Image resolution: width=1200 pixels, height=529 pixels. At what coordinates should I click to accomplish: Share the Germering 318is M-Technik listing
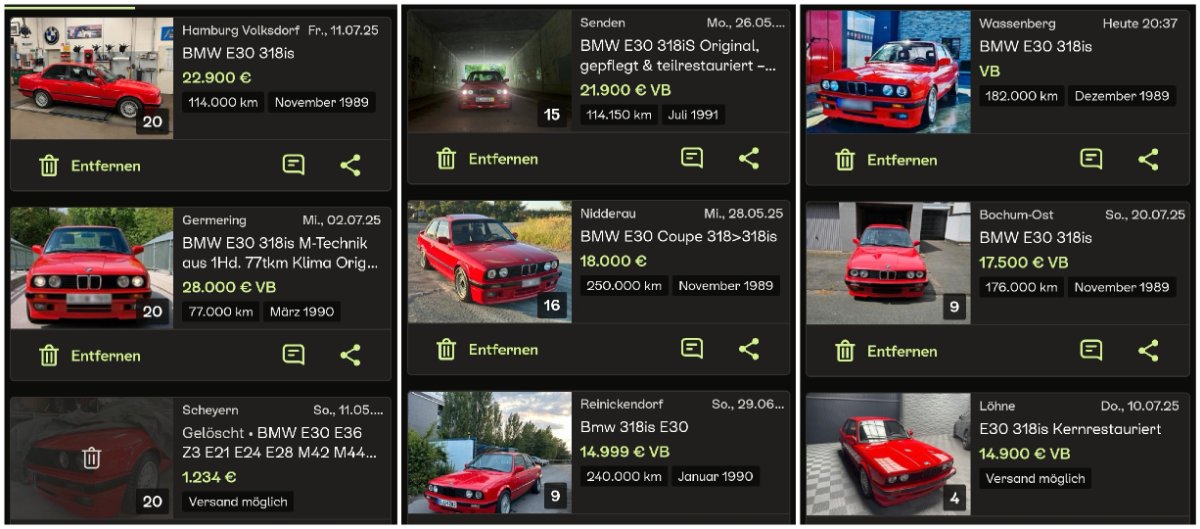[350, 355]
